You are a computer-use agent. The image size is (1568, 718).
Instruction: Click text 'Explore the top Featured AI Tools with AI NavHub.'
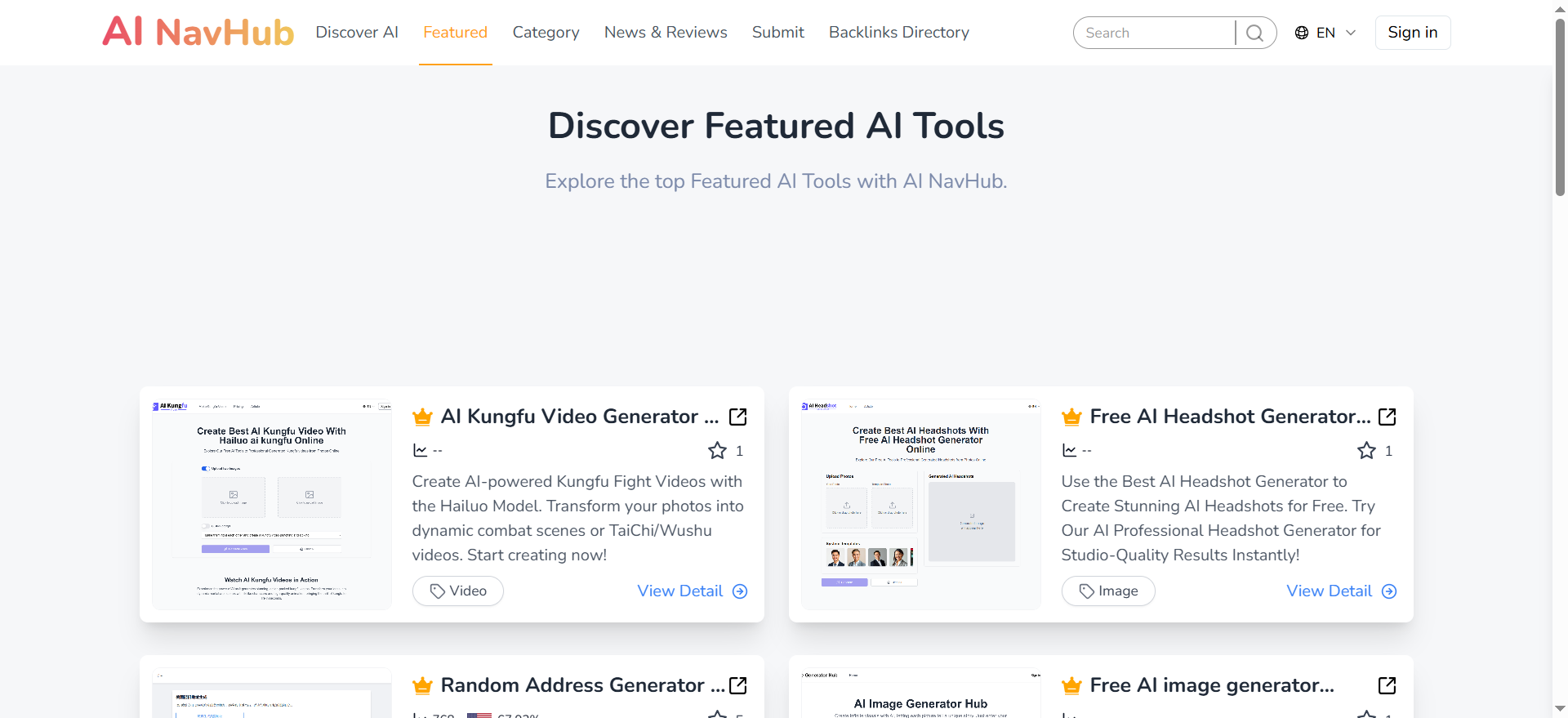click(x=776, y=181)
